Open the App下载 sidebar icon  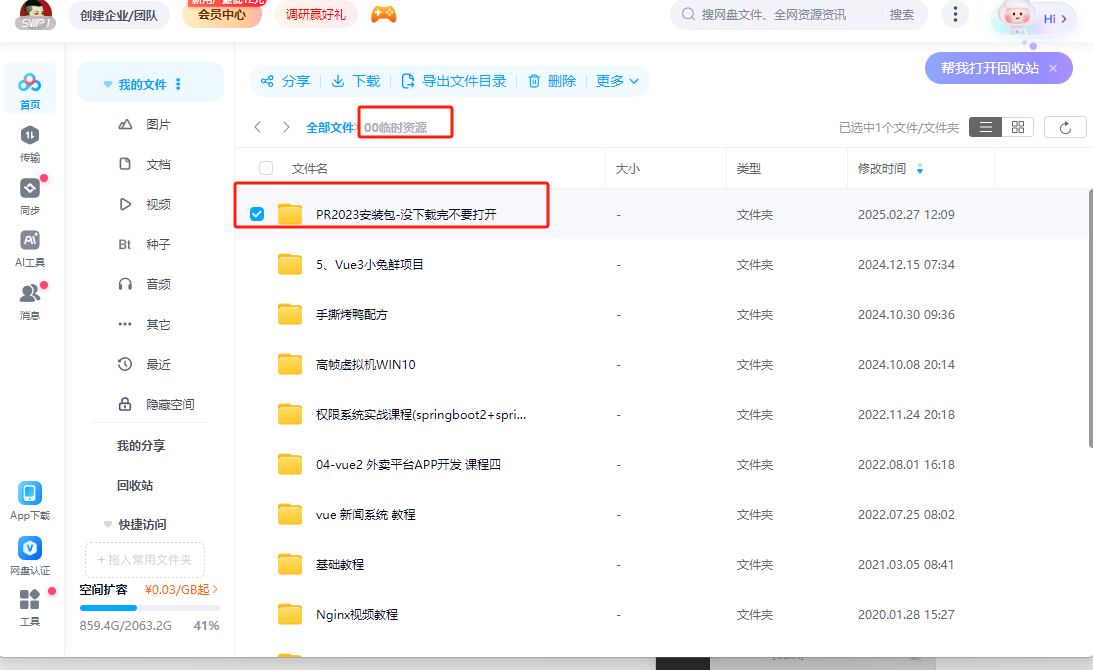30,494
